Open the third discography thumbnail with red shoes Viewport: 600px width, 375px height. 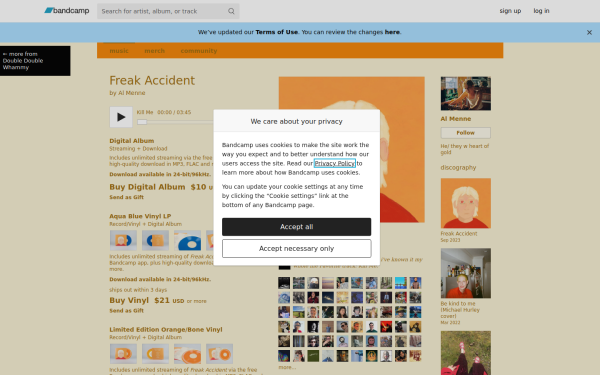point(466,353)
